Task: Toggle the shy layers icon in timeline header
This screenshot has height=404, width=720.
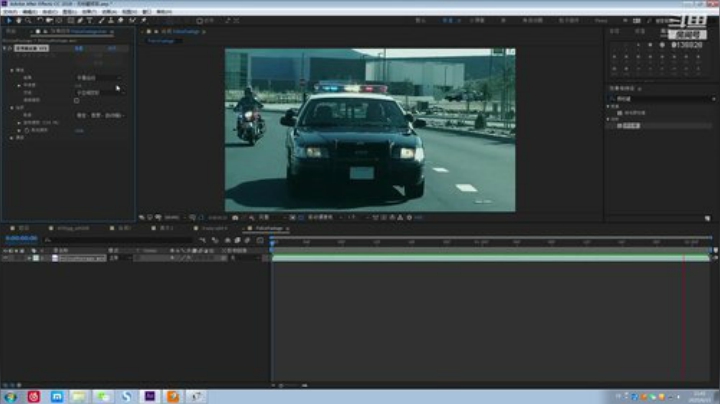Action: tap(227, 240)
